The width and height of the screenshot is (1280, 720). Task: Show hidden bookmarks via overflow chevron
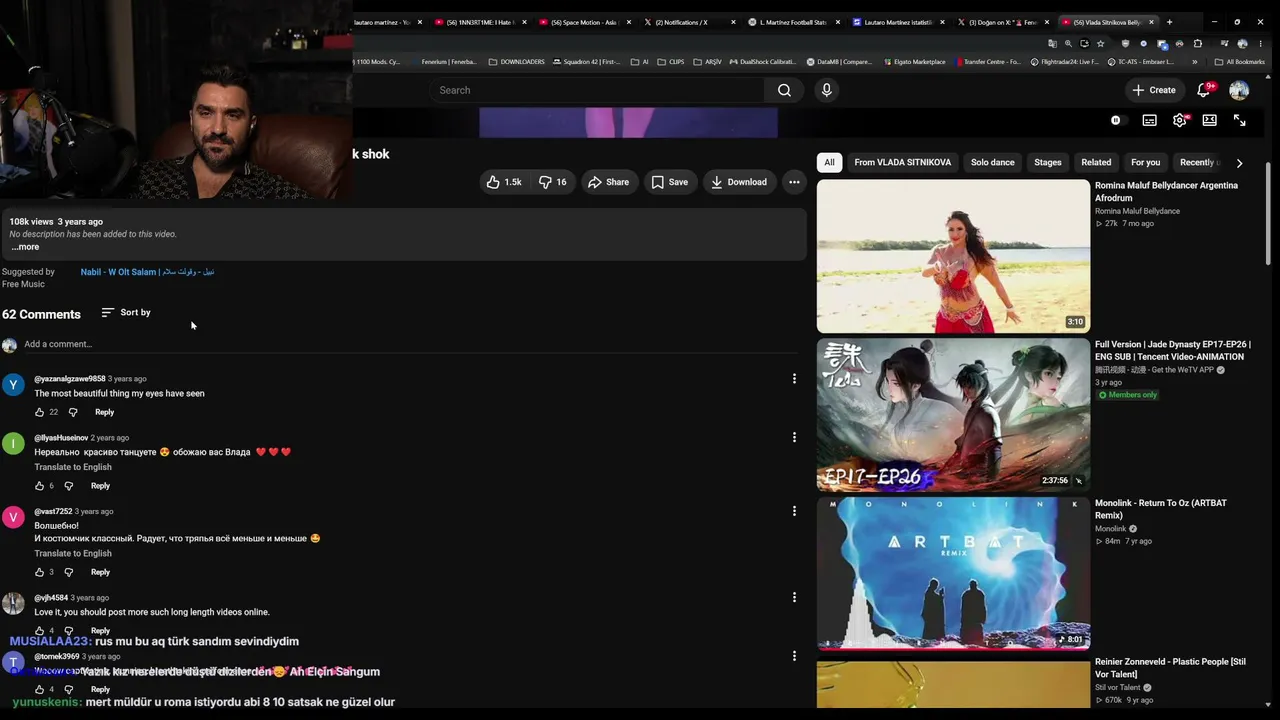pos(1195,62)
